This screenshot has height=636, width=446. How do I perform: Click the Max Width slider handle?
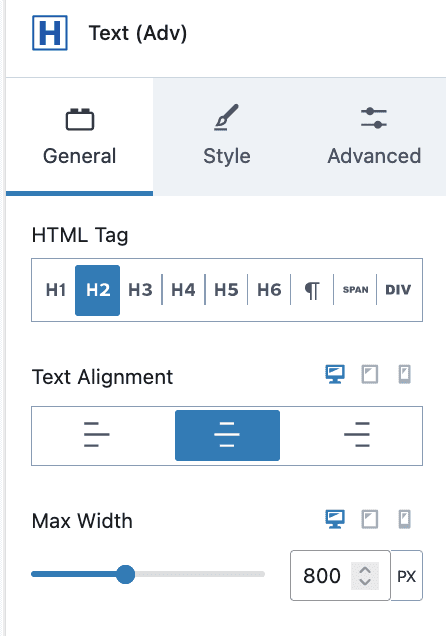(x=125, y=574)
